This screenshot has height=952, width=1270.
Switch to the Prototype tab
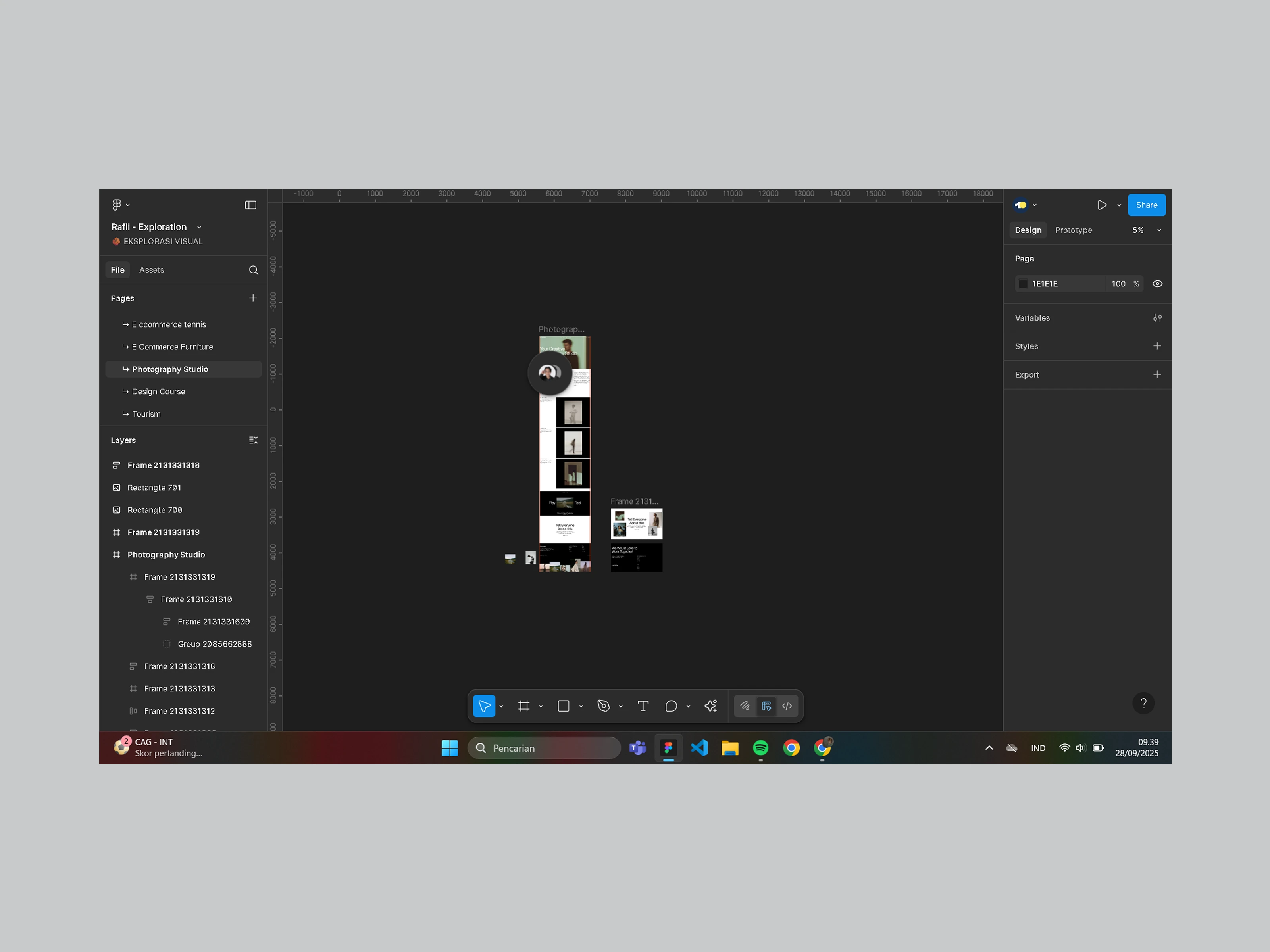tap(1073, 230)
